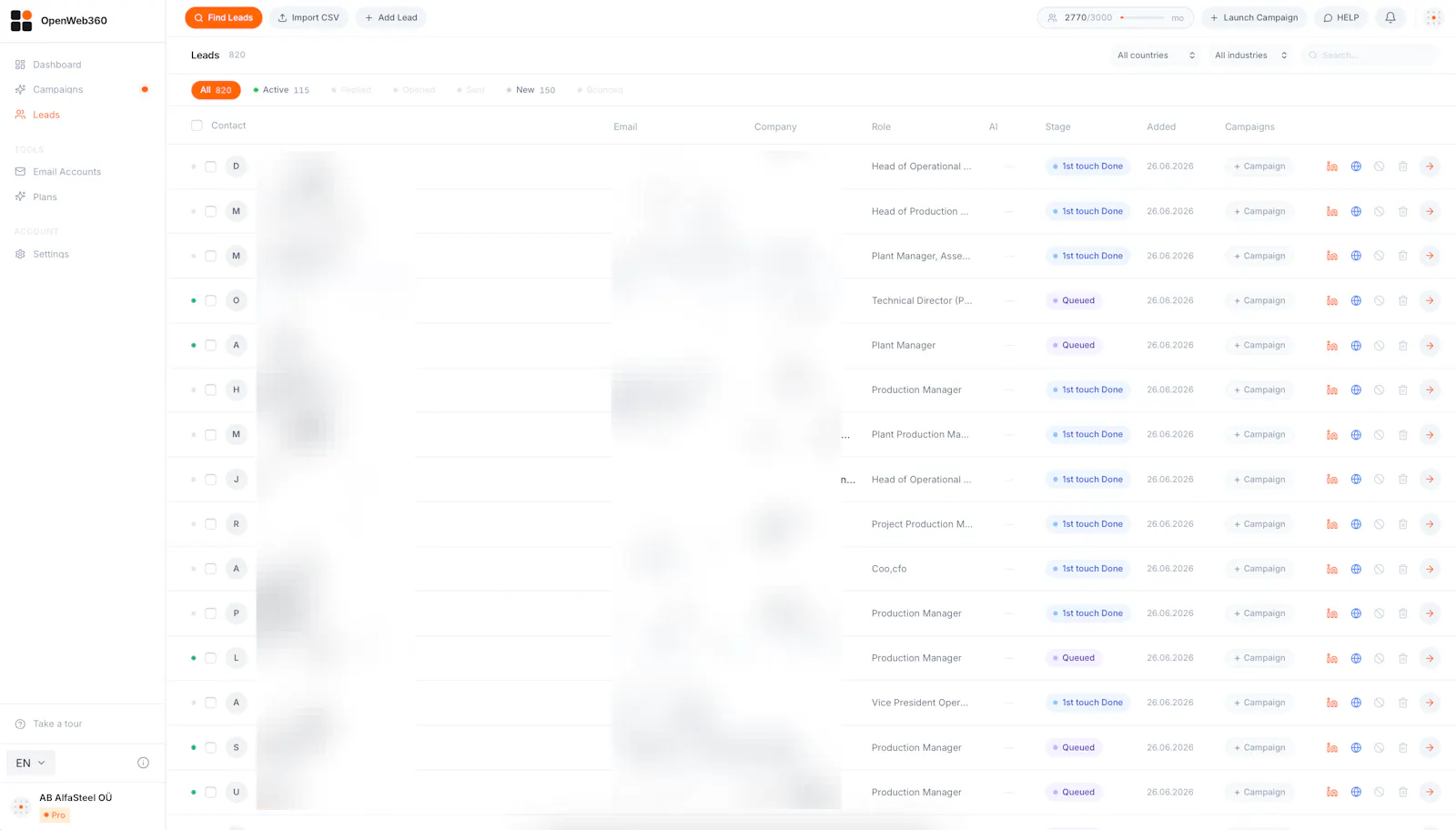Image resolution: width=1456 pixels, height=830 pixels.
Task: Add campaign to Project Production M... row
Action: pos(1259,524)
